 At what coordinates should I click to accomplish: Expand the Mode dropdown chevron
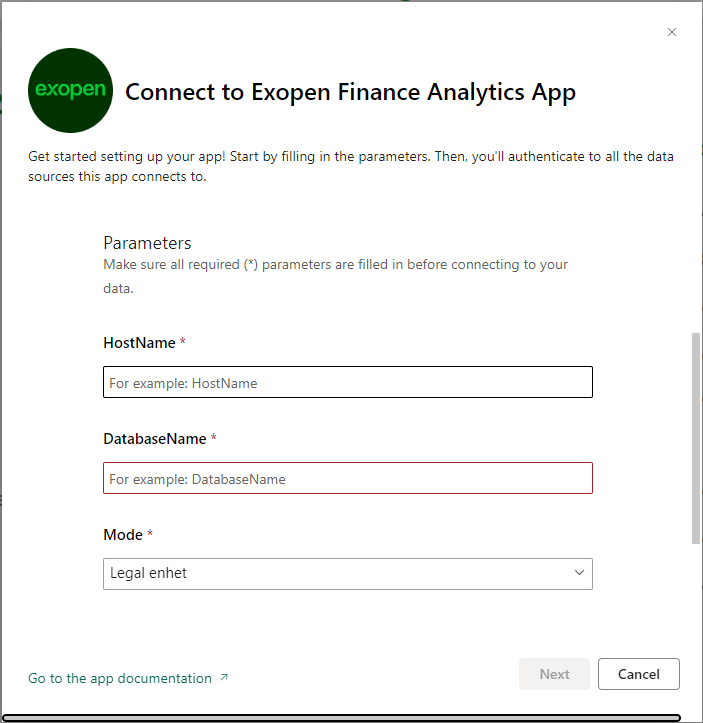[x=579, y=573]
